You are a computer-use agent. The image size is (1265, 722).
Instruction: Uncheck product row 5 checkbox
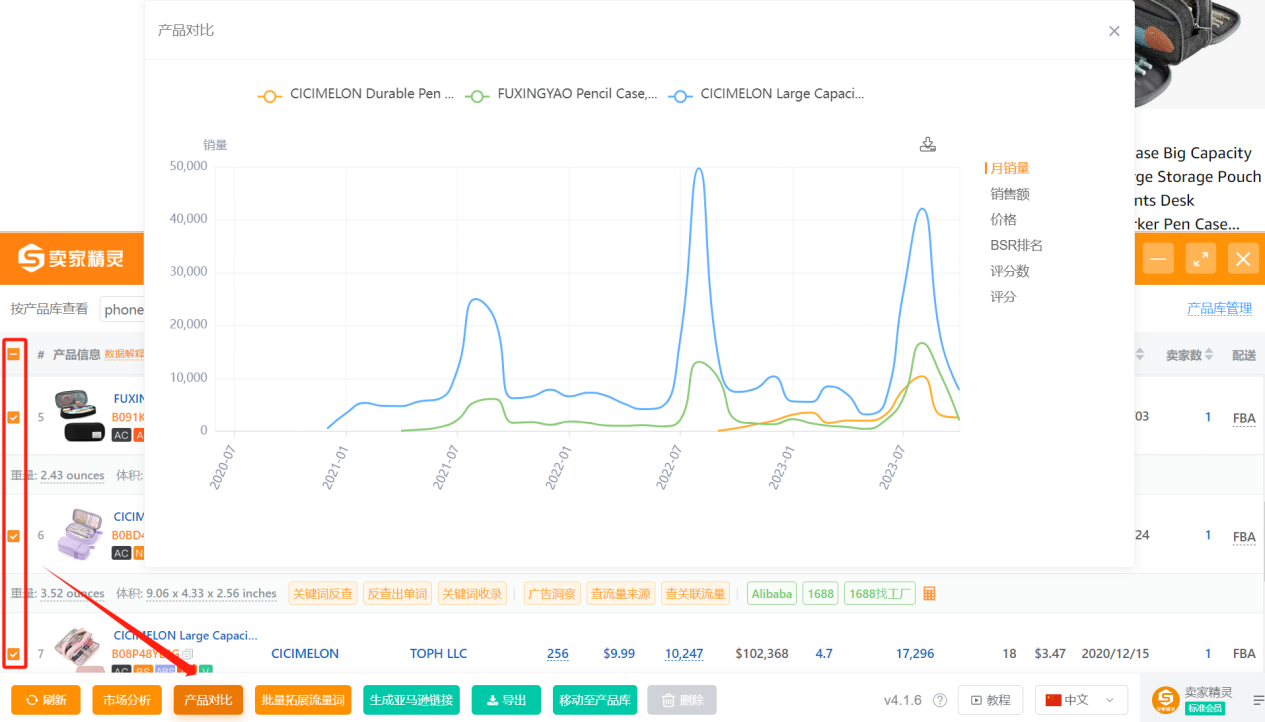[x=14, y=417]
